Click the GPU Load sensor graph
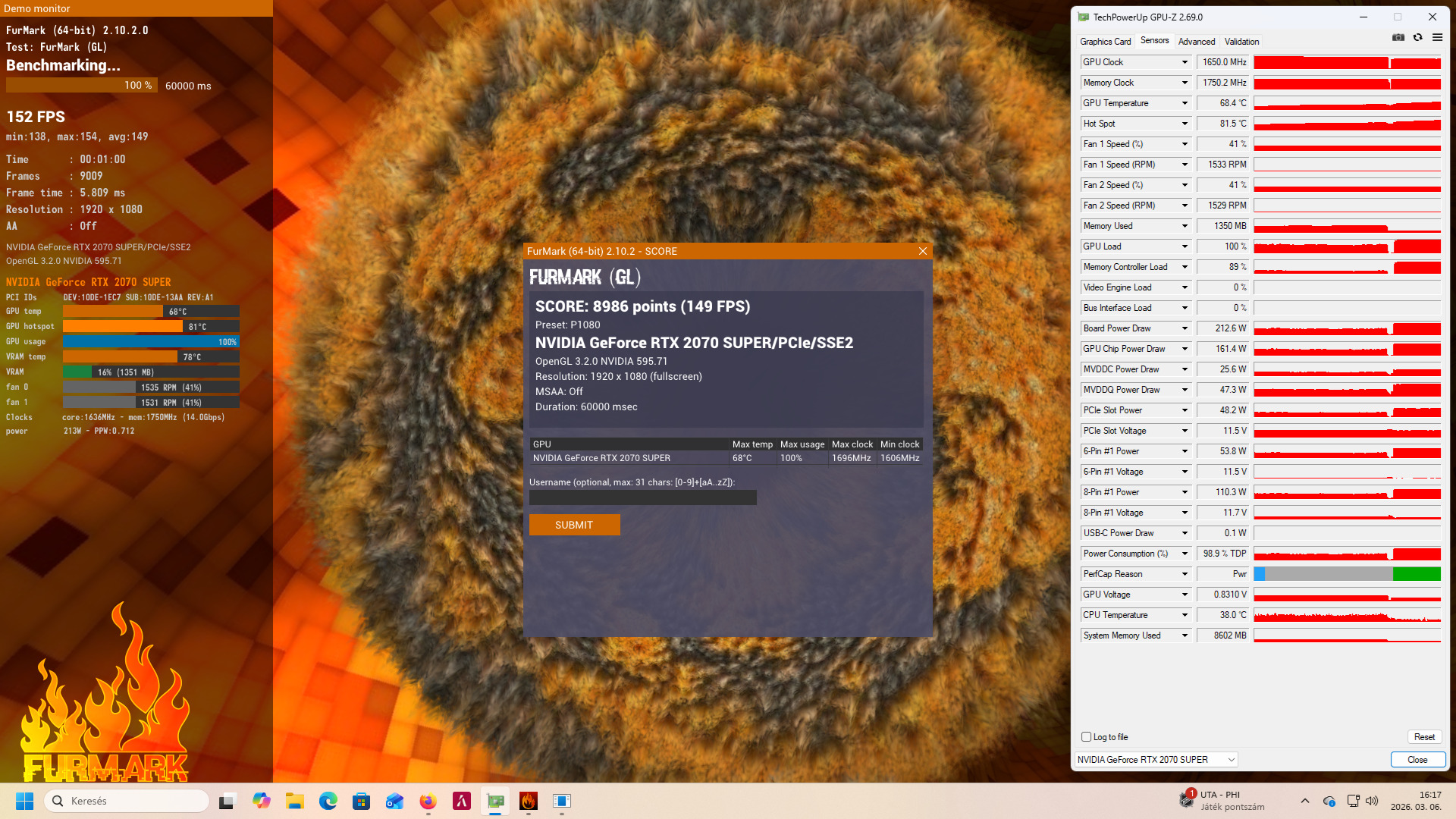Screen dimensions: 1456x819 click(1347, 246)
